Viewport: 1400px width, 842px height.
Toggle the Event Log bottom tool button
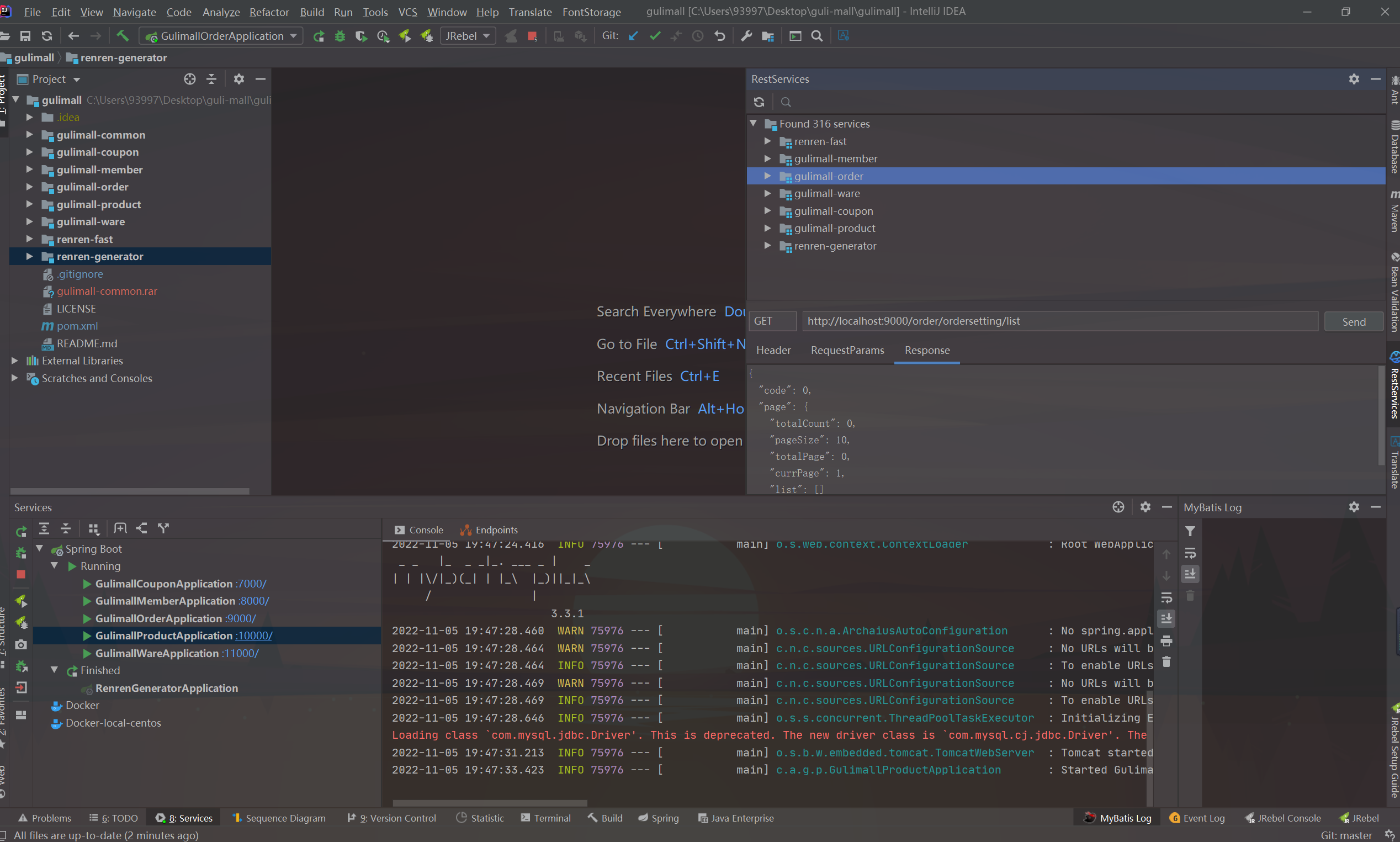click(x=1197, y=818)
